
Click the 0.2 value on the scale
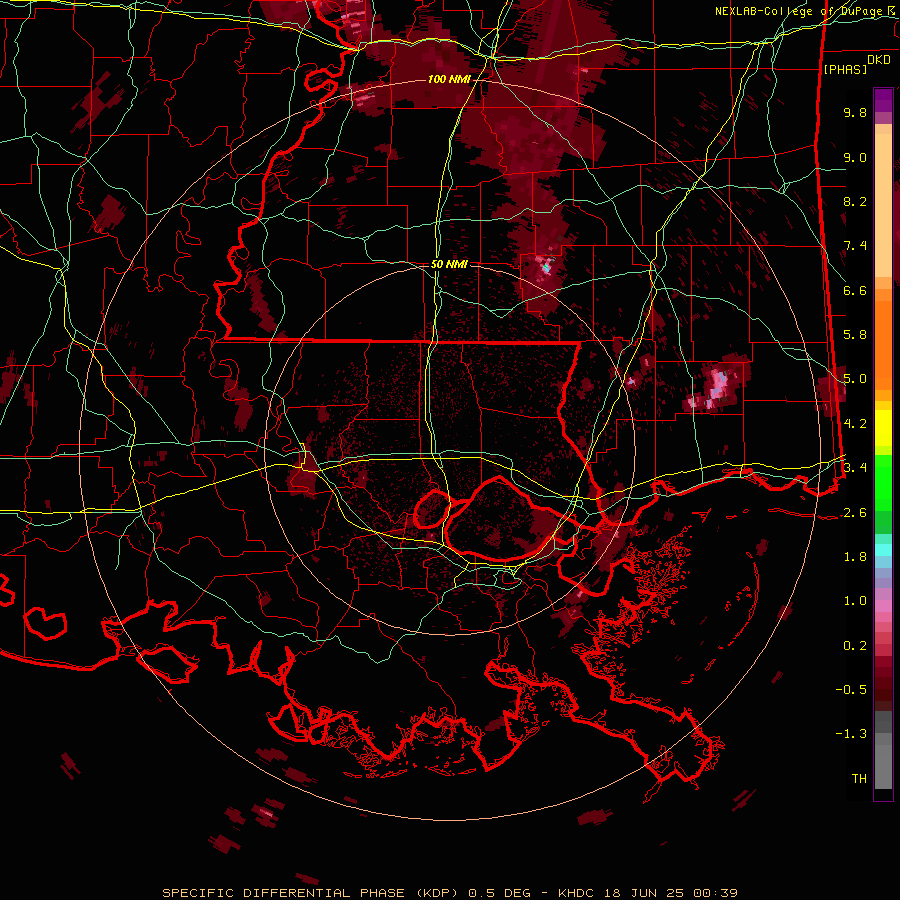(855, 646)
